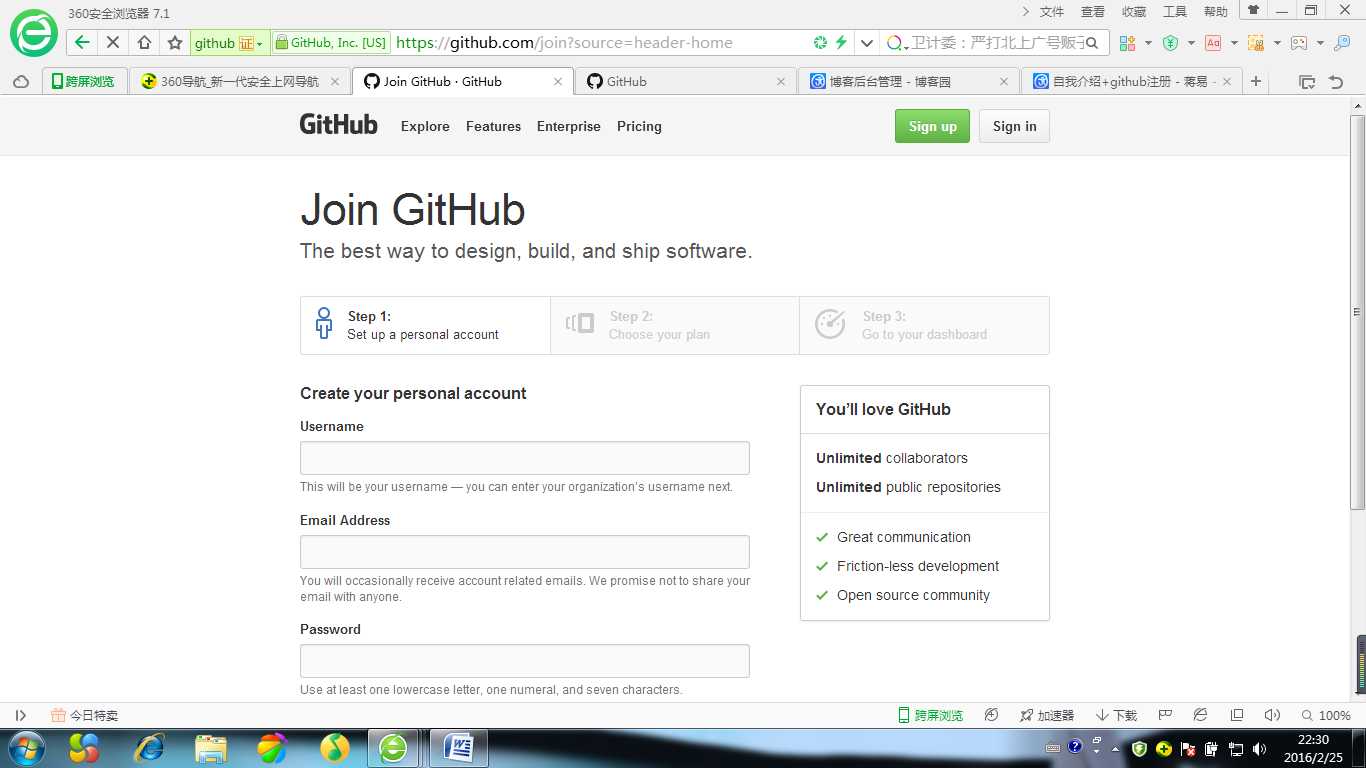Open the 查看 menu
This screenshot has width=1366, height=768.
point(1093,12)
